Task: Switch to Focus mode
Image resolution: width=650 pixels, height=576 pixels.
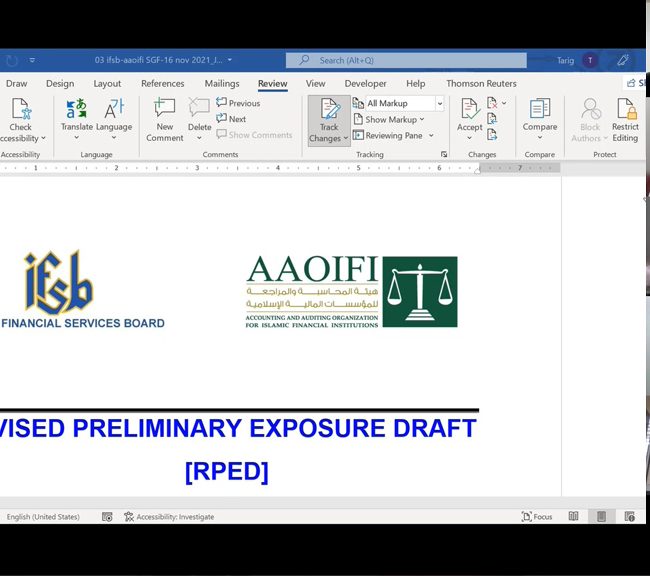Action: (x=537, y=517)
